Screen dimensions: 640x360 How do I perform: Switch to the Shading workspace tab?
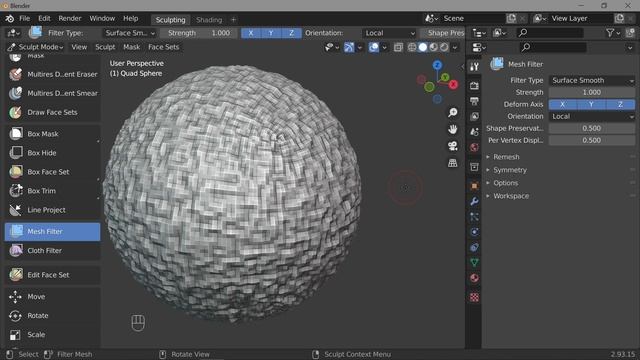point(209,20)
